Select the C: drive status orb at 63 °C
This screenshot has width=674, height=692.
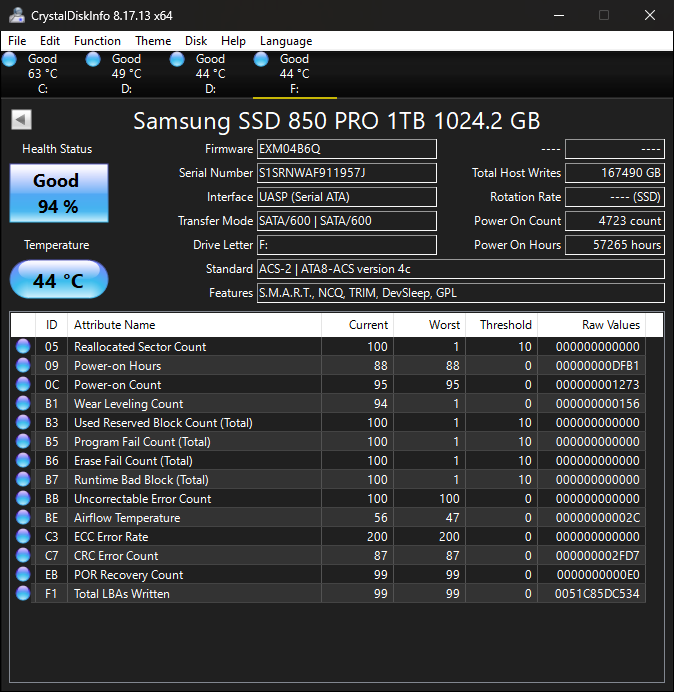10,60
